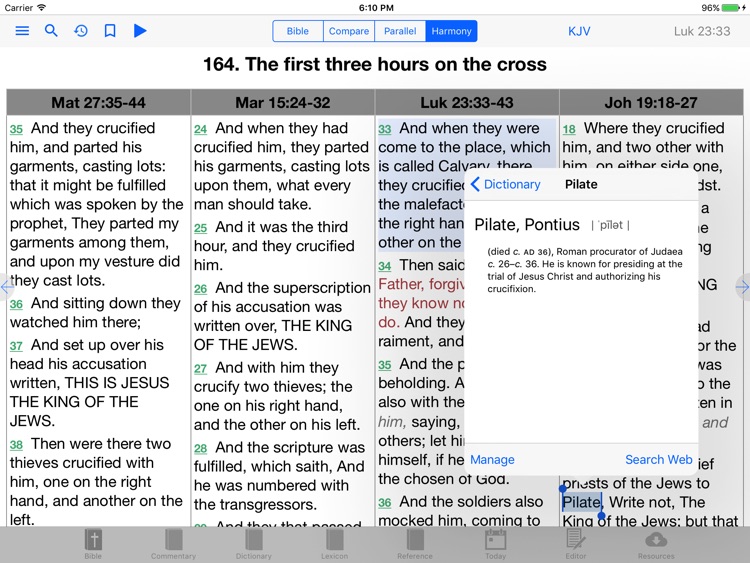
Task: Tap verse number 26 in Mark
Action: pos(200,289)
